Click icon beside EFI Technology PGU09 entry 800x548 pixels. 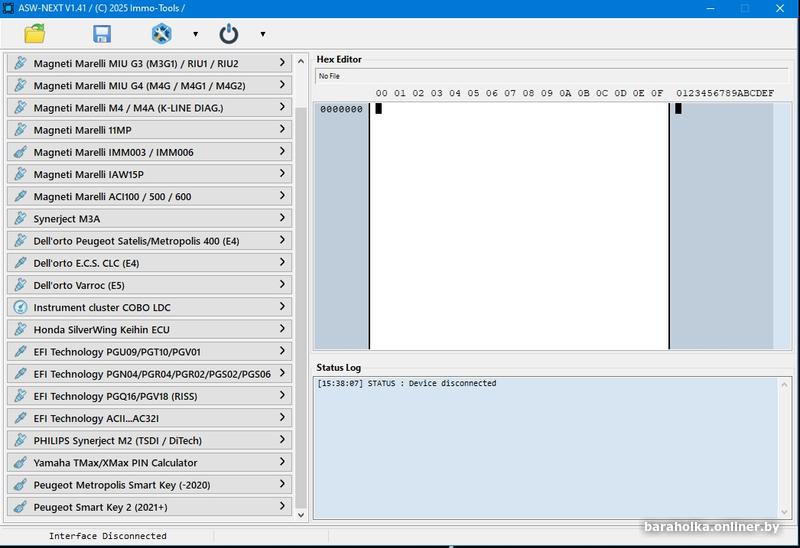tap(20, 352)
